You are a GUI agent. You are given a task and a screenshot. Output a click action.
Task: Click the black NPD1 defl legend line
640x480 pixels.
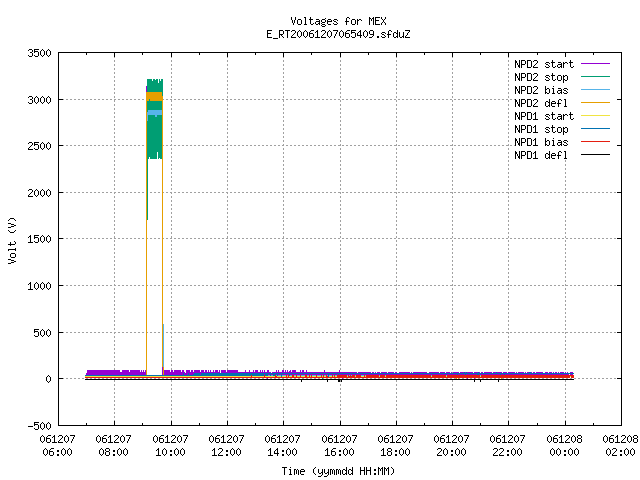pos(595,155)
